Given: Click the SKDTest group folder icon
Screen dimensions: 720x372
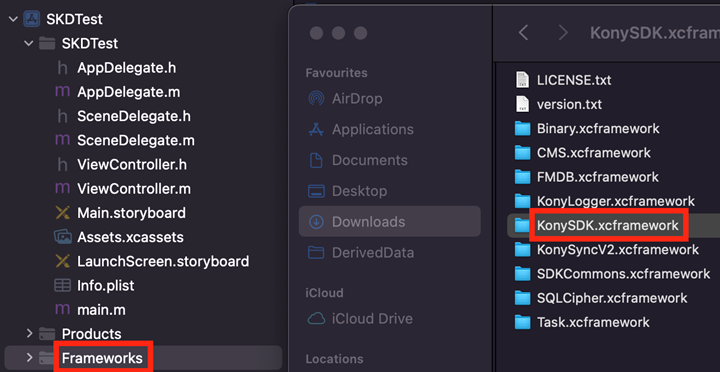Looking at the screenshot, I should pos(47,44).
